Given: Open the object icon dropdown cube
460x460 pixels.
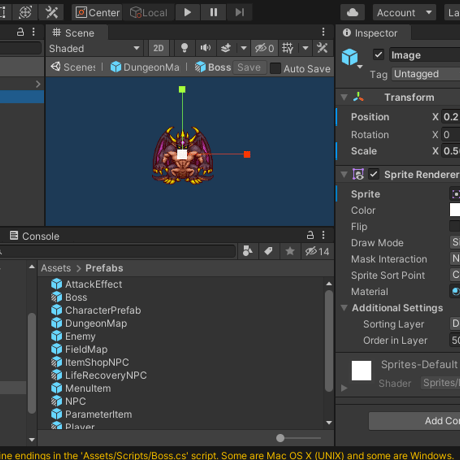Looking at the screenshot, I should [351, 58].
